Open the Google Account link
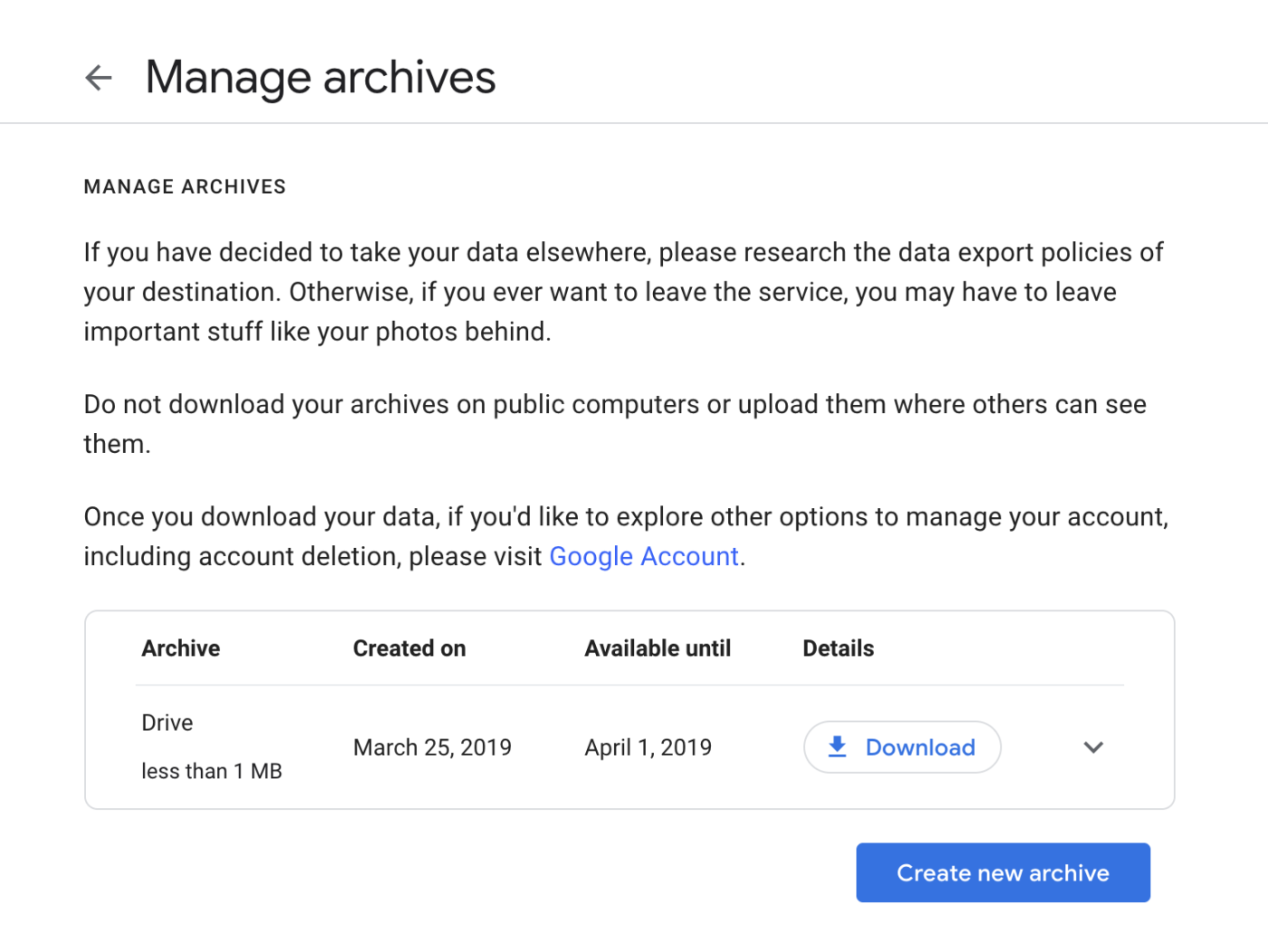 (x=644, y=556)
